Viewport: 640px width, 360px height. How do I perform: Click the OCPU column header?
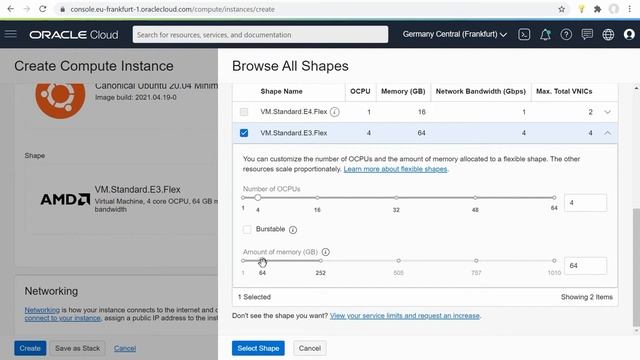point(360,91)
